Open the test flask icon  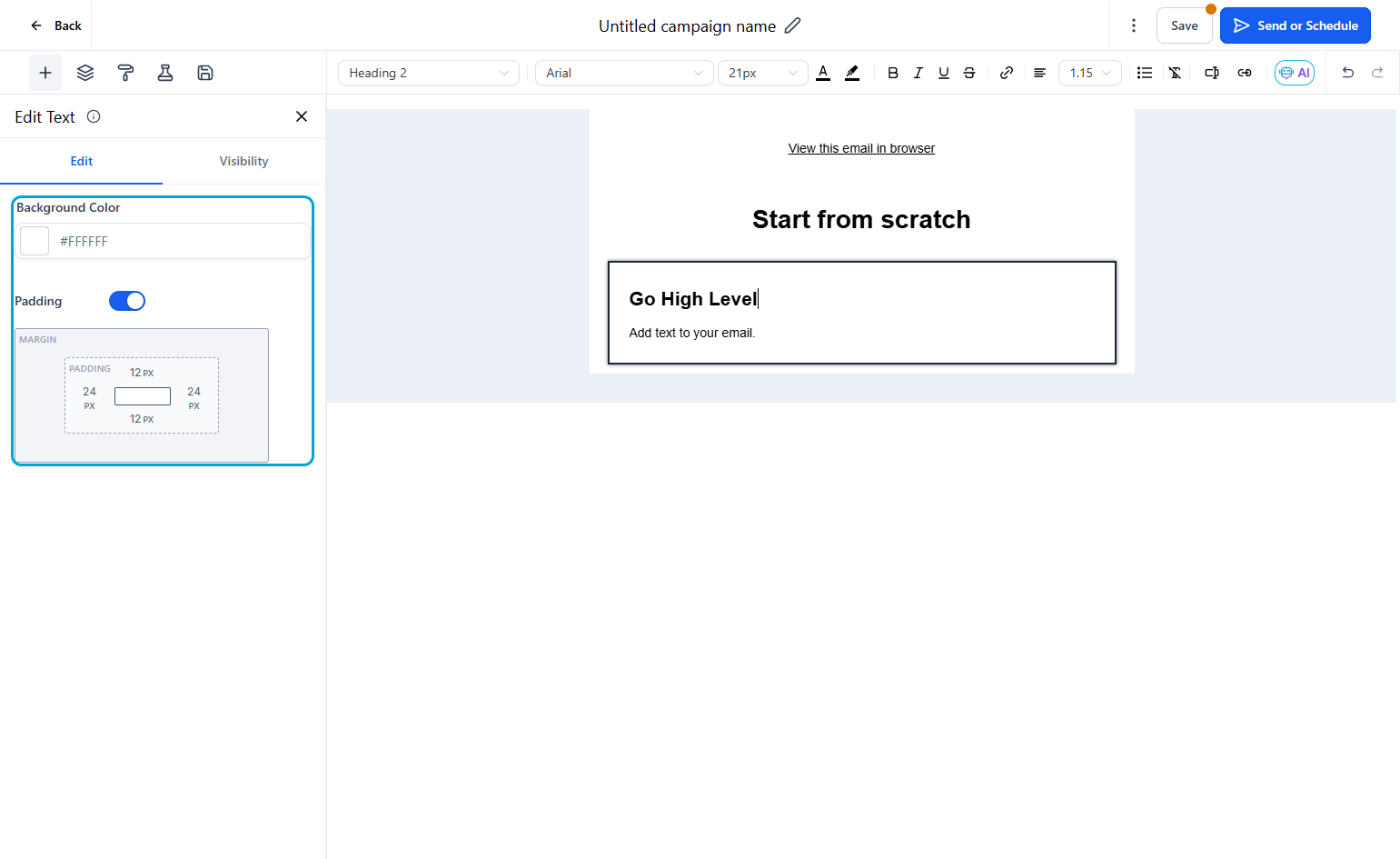(x=165, y=73)
